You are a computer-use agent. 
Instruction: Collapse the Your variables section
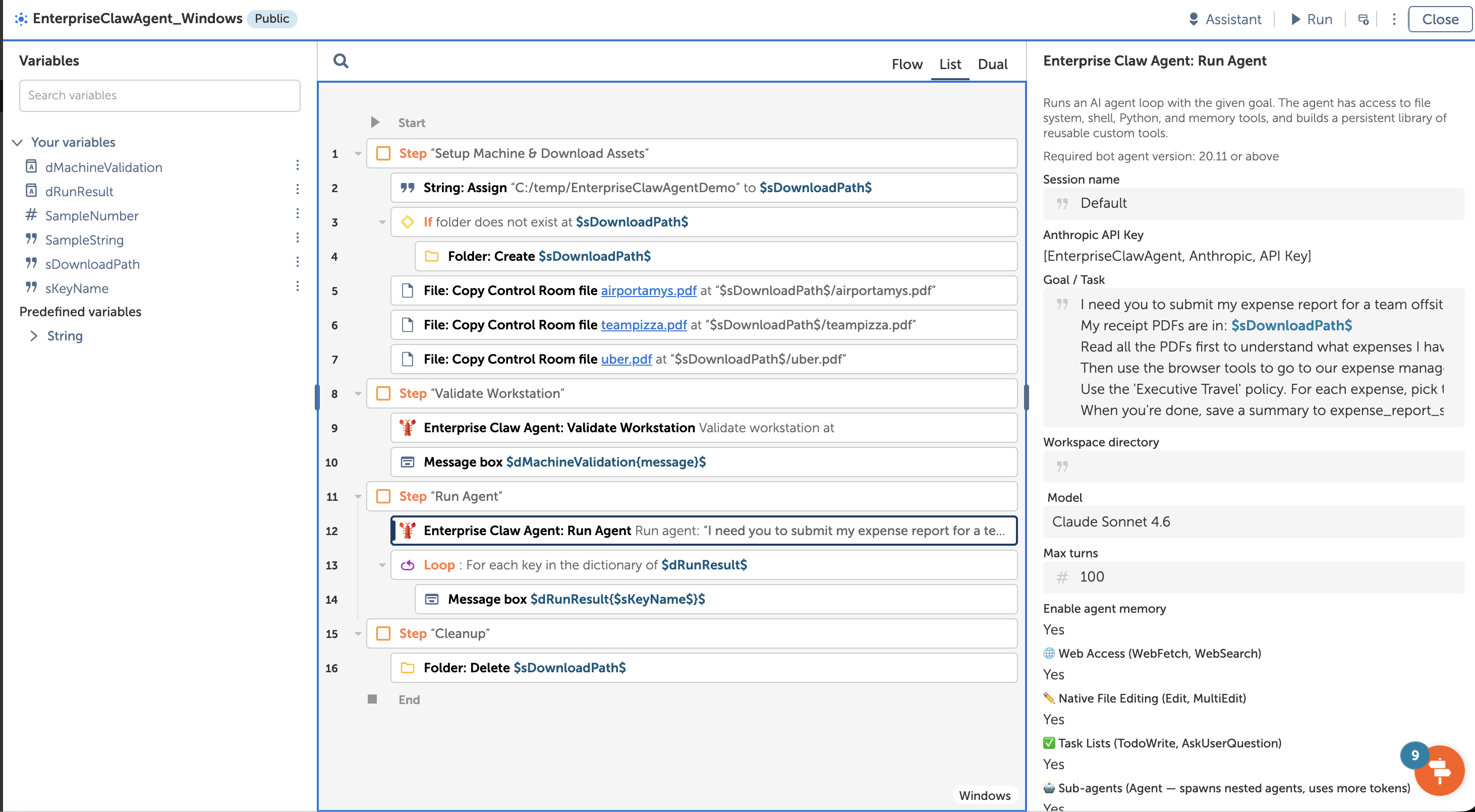coord(18,142)
